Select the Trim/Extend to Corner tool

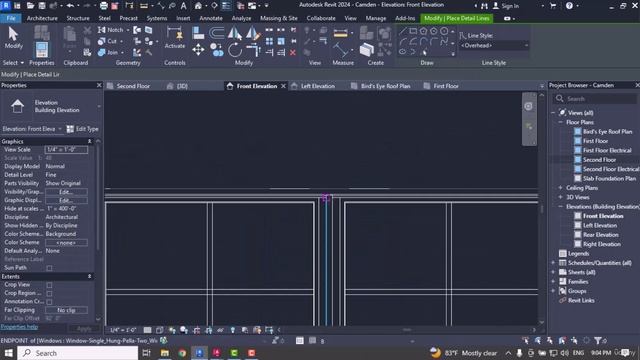point(253,50)
